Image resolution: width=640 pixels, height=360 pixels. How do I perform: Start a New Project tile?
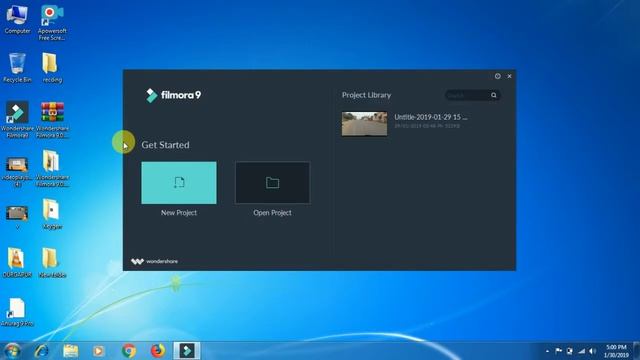(179, 183)
